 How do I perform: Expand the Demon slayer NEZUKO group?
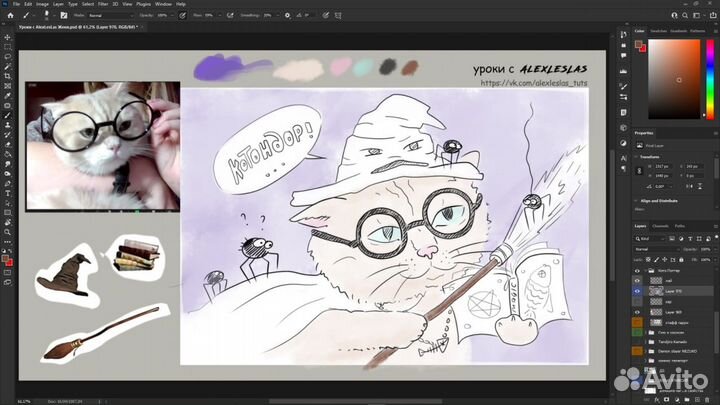646,351
